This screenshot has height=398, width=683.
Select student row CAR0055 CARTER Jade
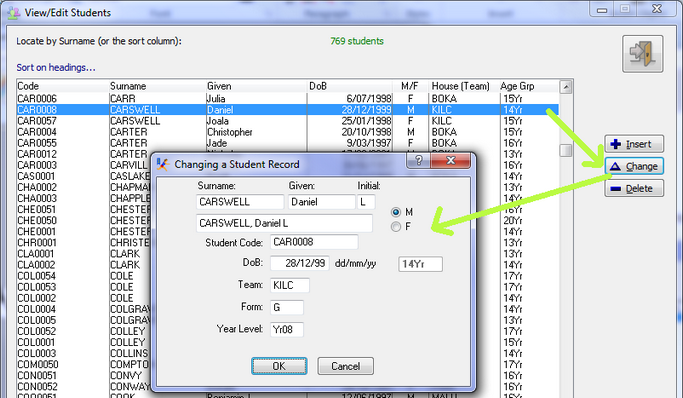(x=287, y=143)
